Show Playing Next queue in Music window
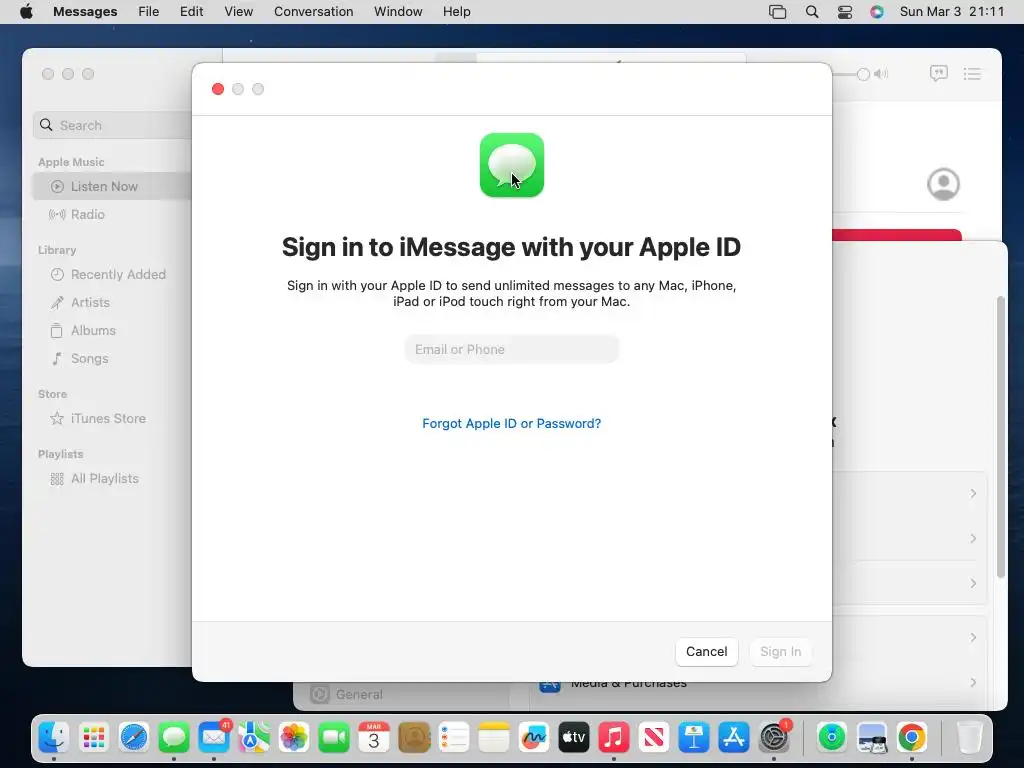 (x=972, y=74)
